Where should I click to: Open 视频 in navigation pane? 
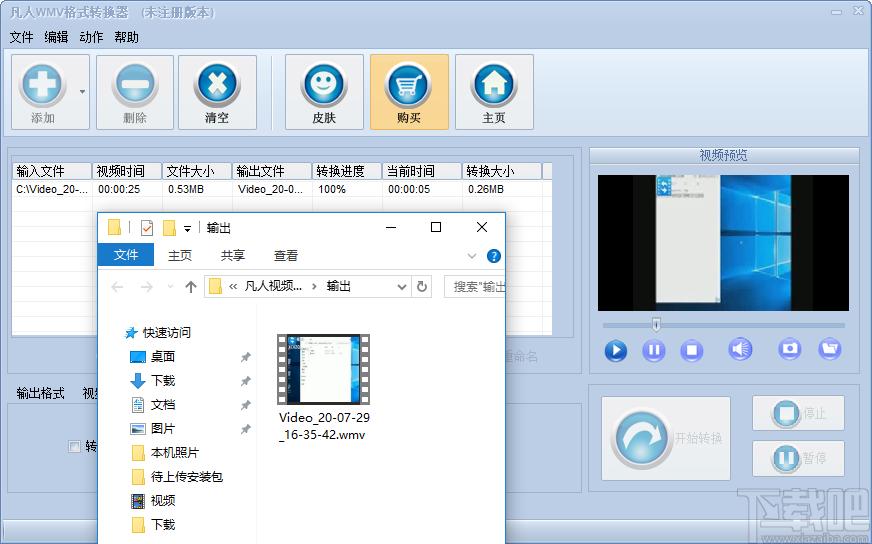pos(163,501)
